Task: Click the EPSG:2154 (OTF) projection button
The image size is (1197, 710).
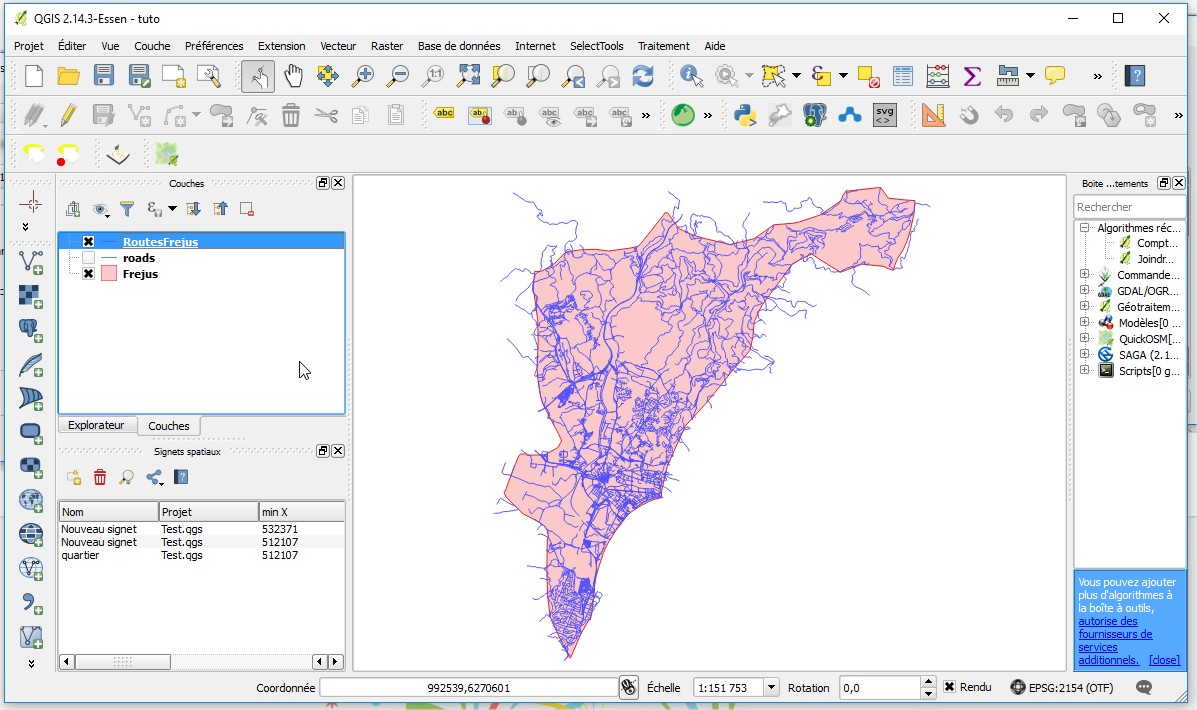Action: (x=1061, y=688)
